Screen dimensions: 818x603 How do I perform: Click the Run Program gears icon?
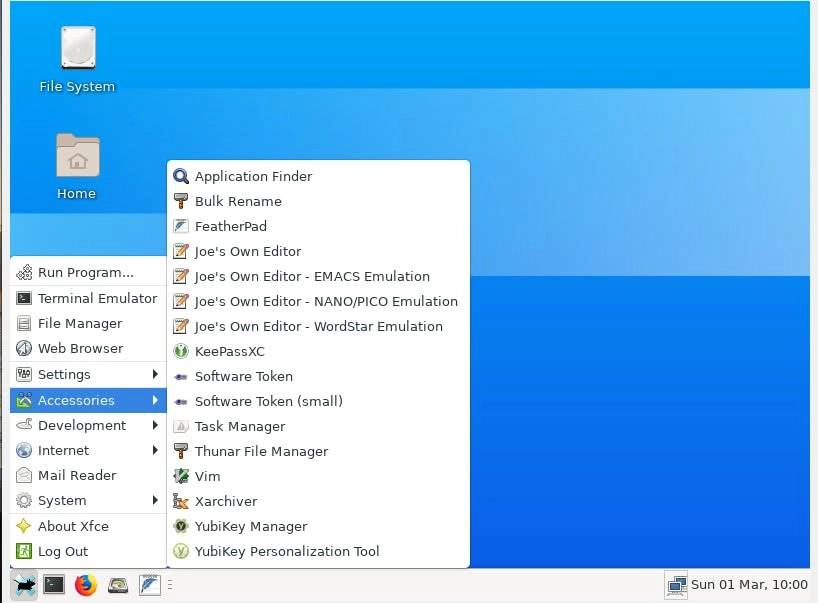point(24,273)
